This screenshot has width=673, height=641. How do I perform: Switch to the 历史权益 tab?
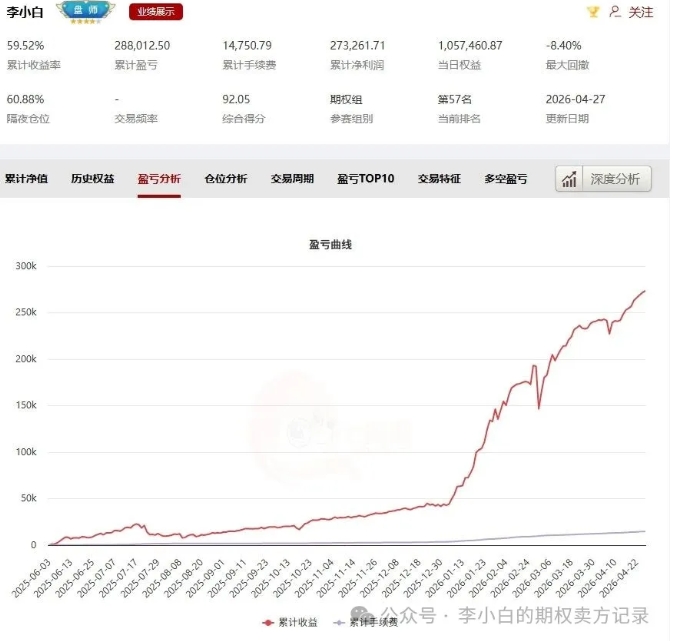[93, 179]
